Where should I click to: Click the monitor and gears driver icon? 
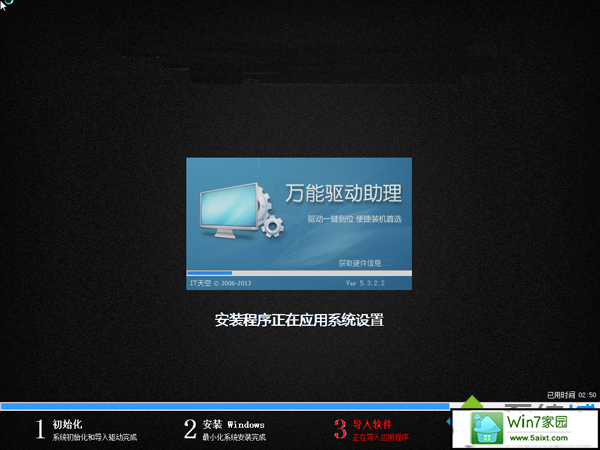click(241, 210)
